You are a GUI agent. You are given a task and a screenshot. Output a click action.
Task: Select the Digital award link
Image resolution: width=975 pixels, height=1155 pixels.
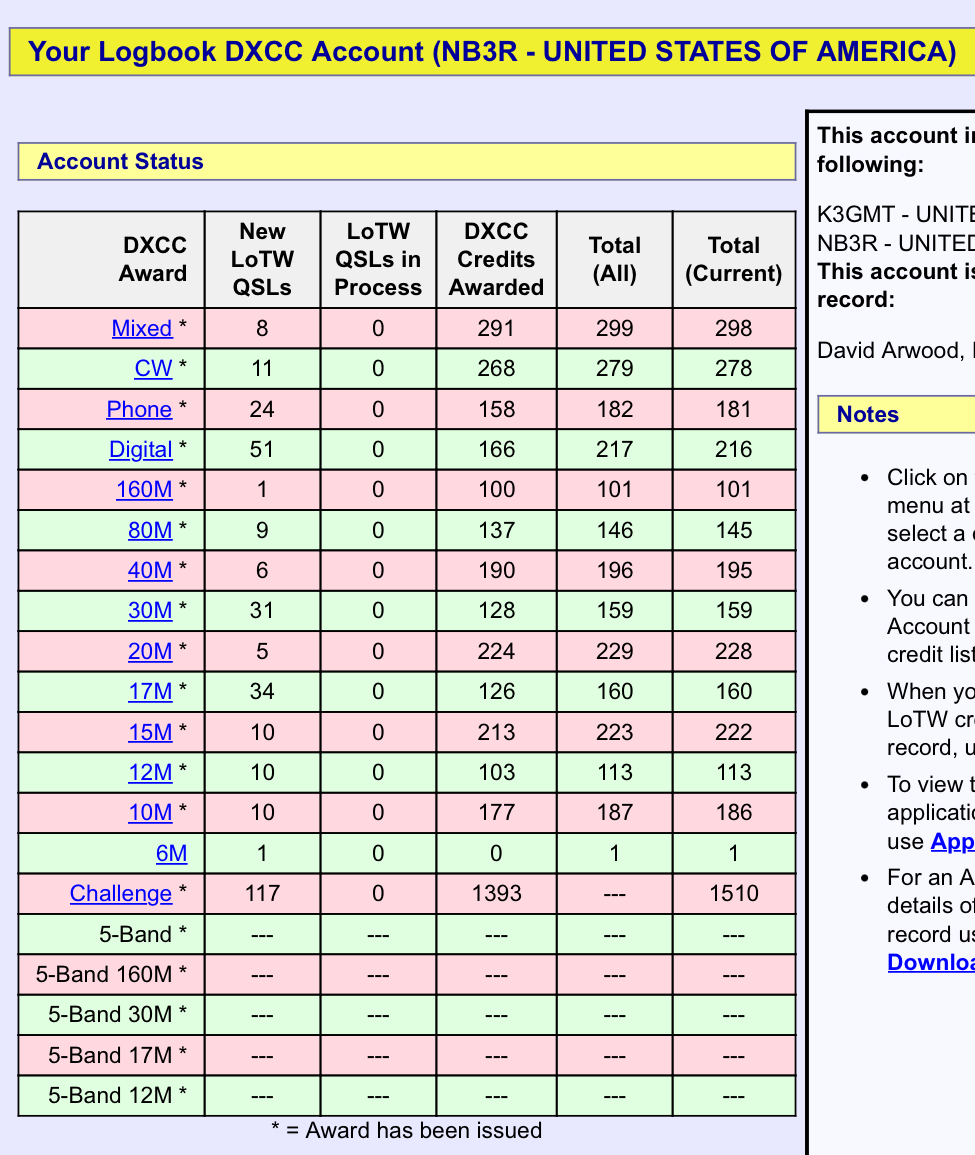(x=140, y=450)
